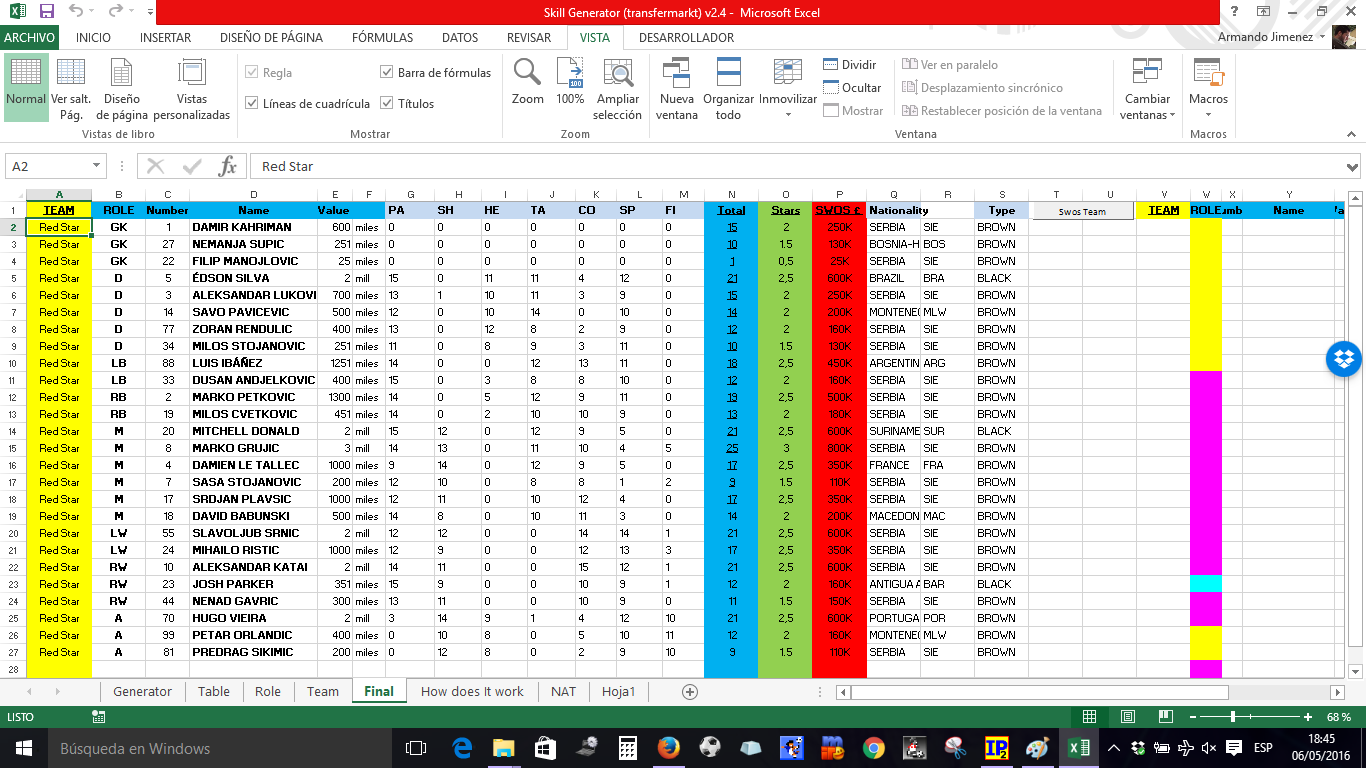
Task: Open the Generator sheet tab
Action: coord(142,692)
